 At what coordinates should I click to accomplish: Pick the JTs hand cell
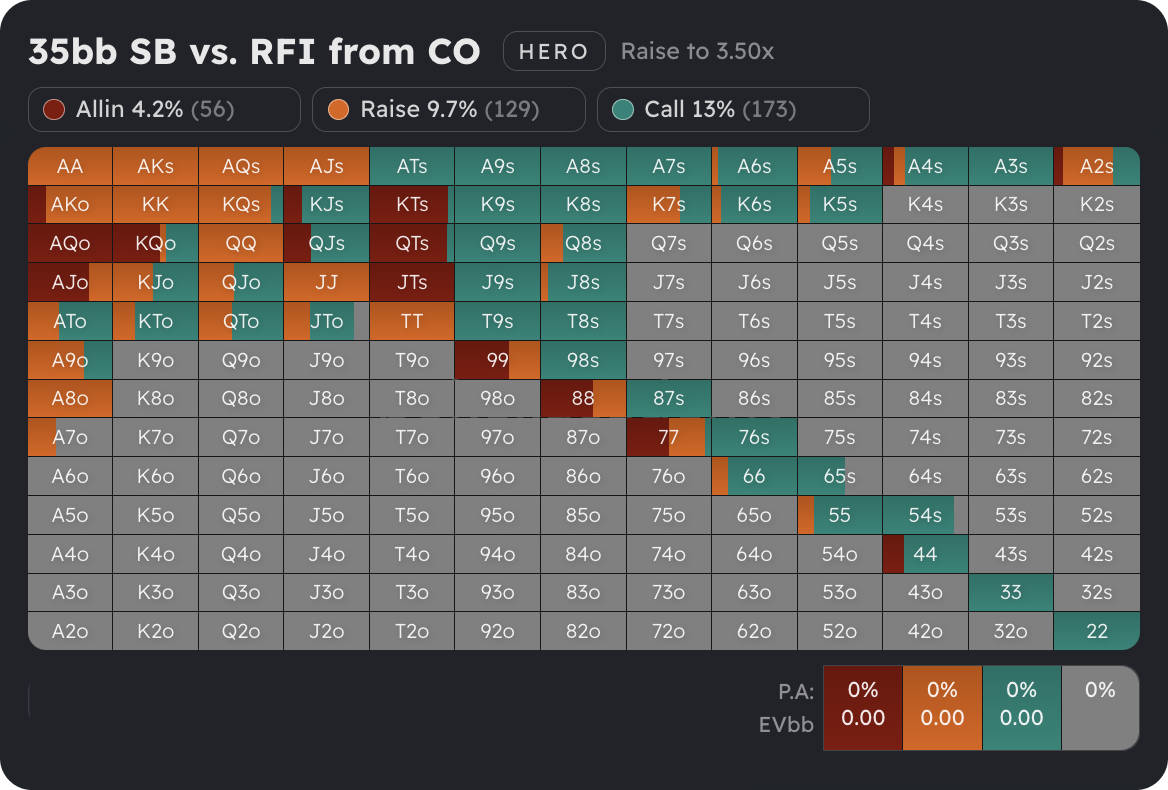[x=411, y=282]
